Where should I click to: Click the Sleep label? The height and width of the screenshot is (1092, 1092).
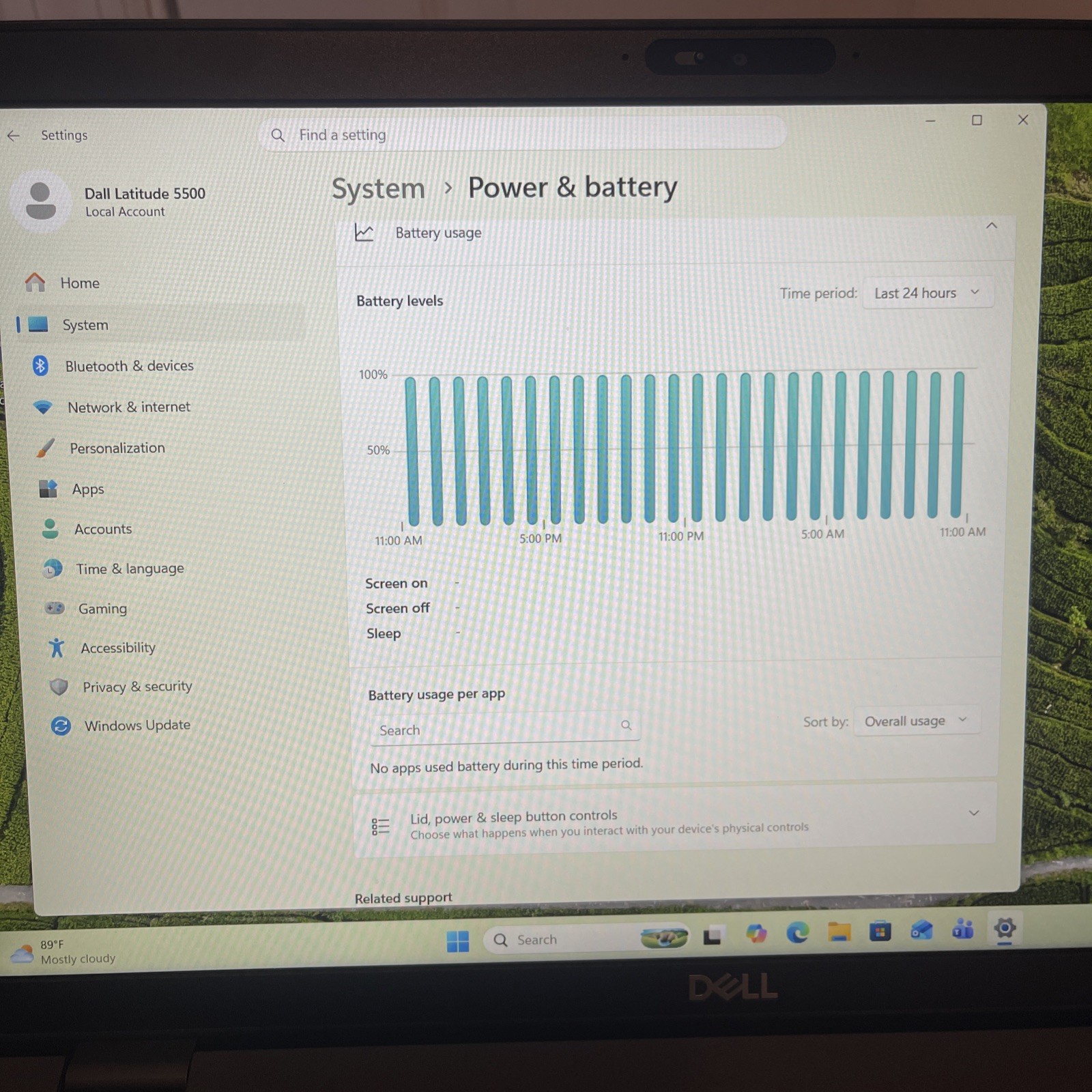coord(384,633)
